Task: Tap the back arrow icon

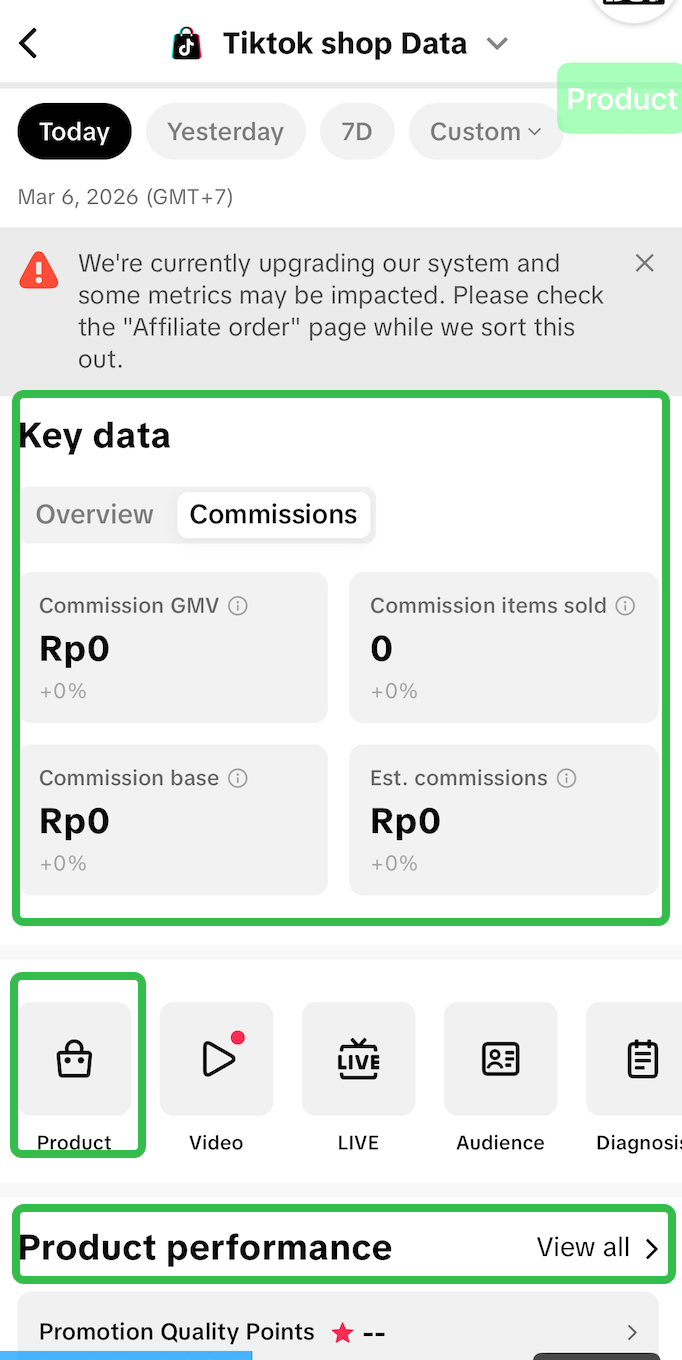Action: (29, 44)
